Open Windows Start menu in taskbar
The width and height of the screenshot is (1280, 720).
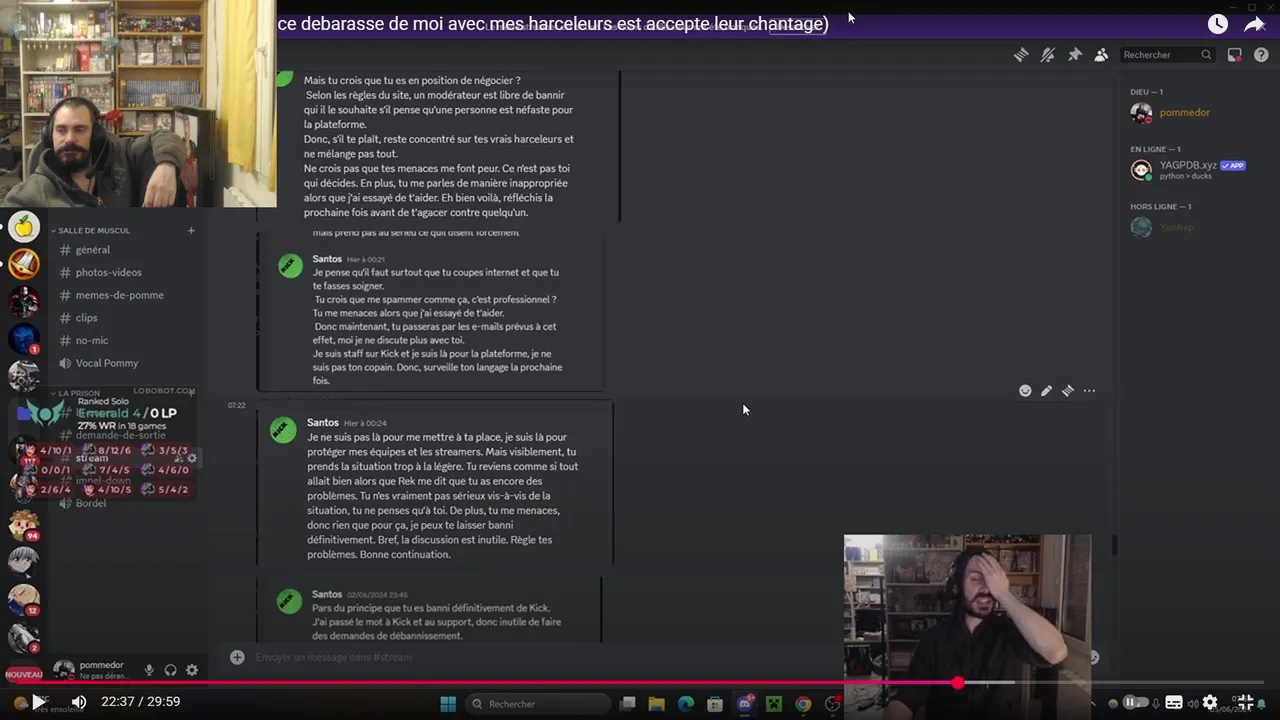[448, 704]
